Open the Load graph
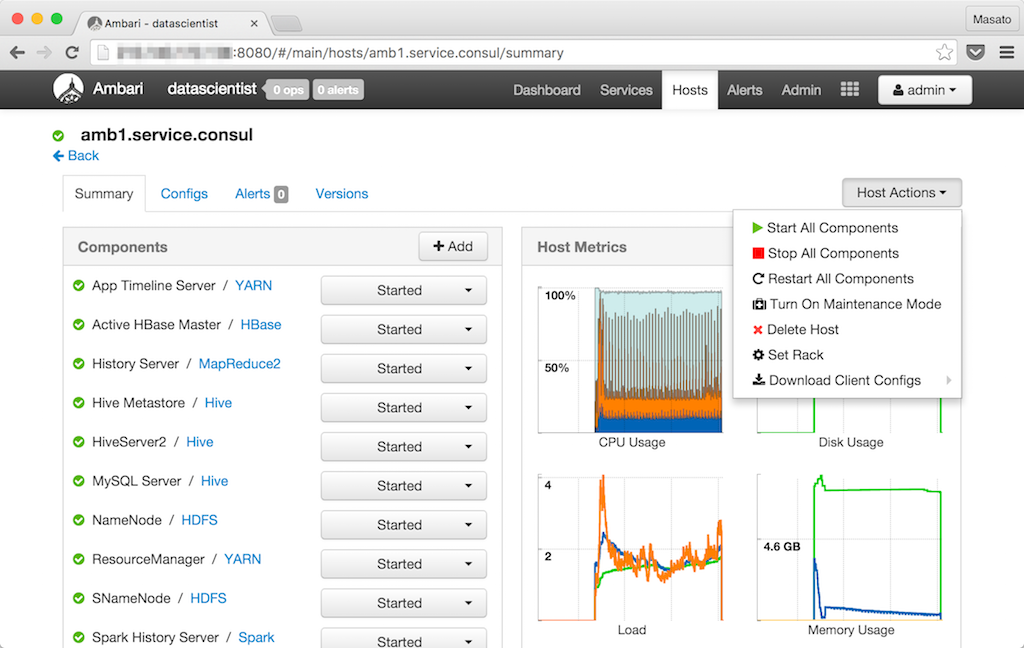Viewport: 1024px width, 648px height. tap(631, 548)
